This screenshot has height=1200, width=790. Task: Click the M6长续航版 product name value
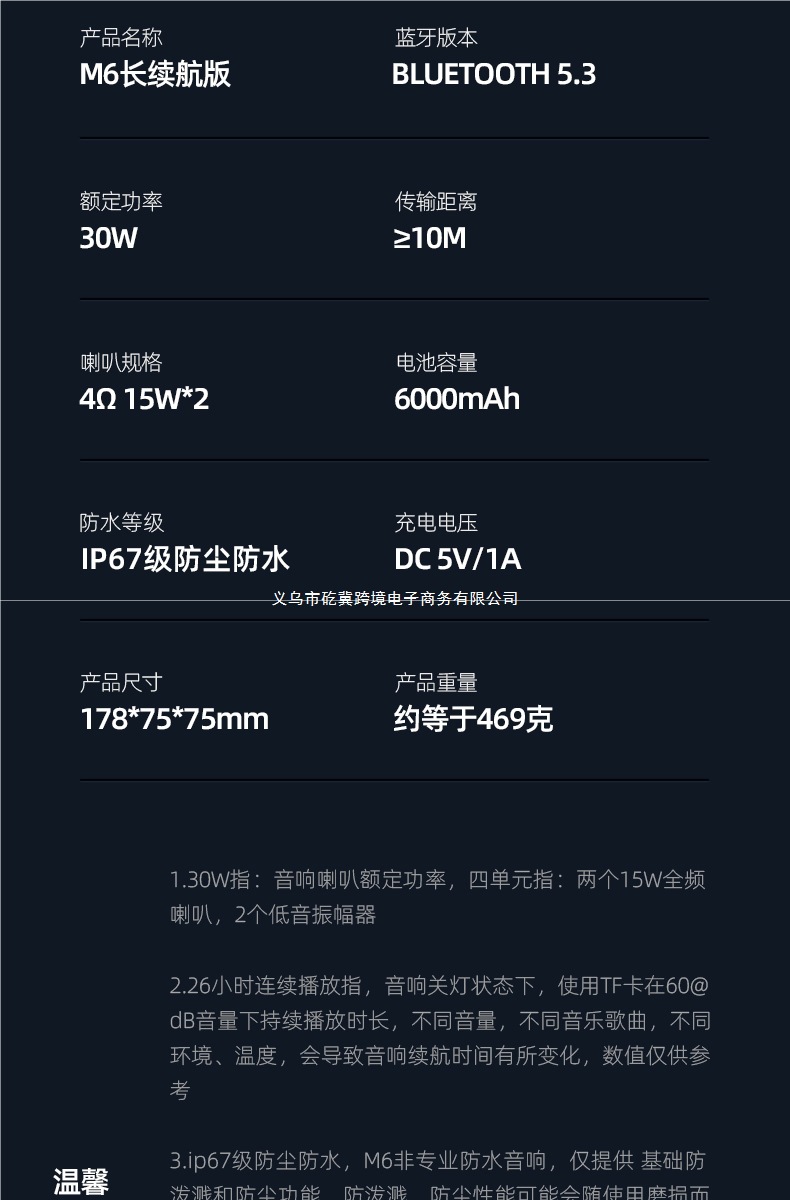155,74
